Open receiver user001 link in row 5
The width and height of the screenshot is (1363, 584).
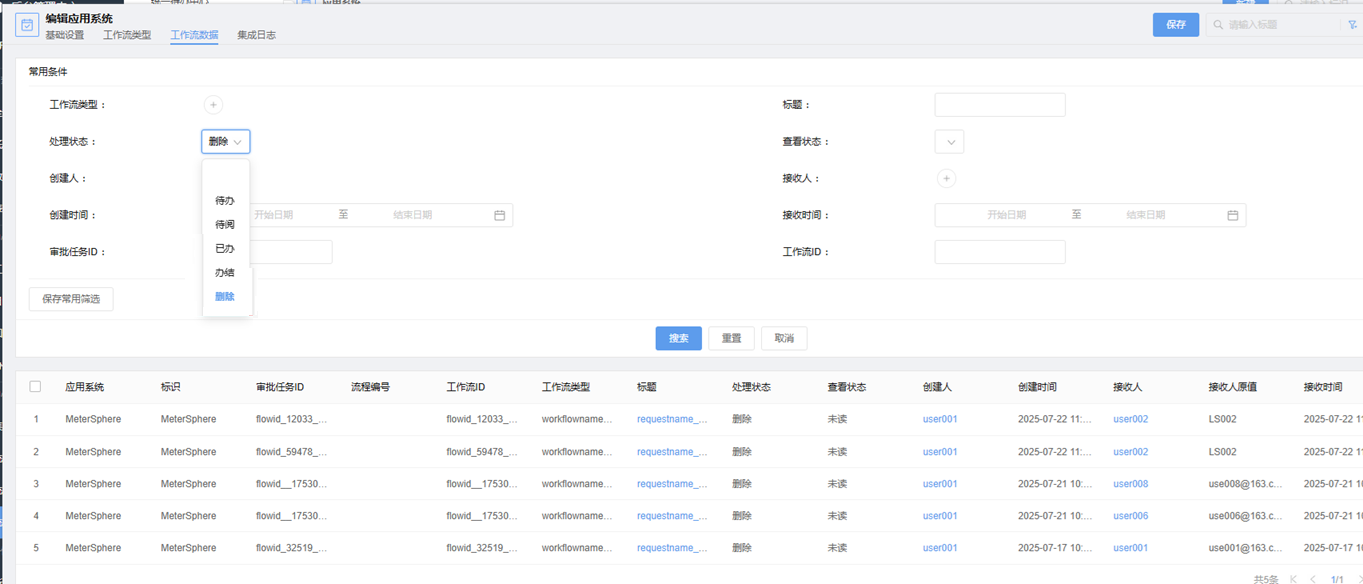(1131, 548)
